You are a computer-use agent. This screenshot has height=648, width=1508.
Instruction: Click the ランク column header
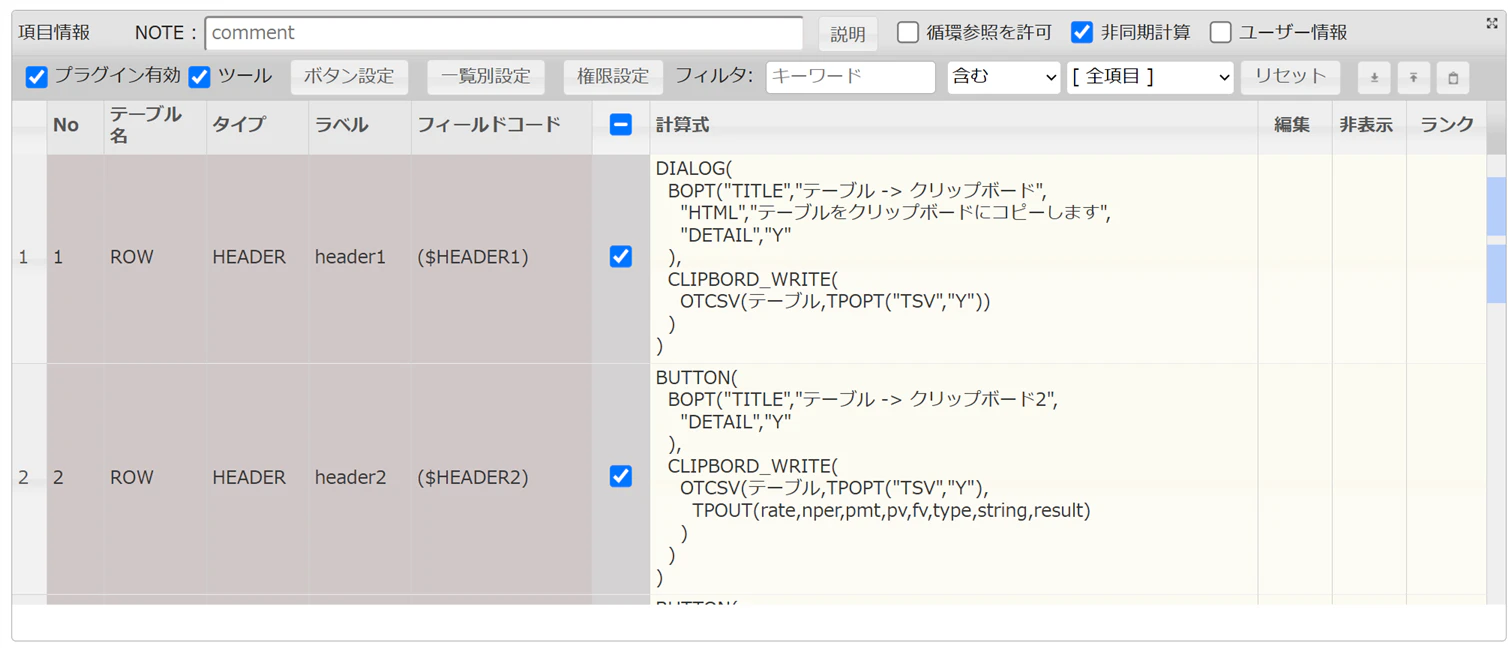click(1446, 125)
